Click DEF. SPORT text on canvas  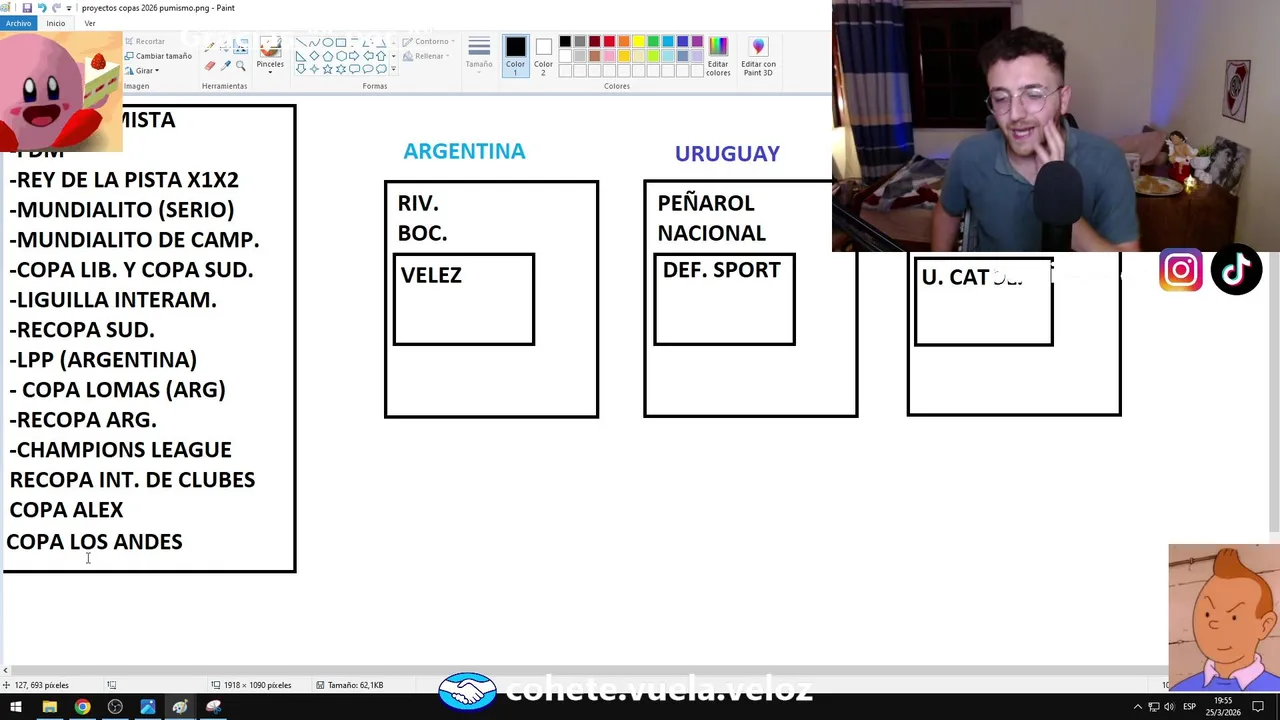(x=721, y=270)
